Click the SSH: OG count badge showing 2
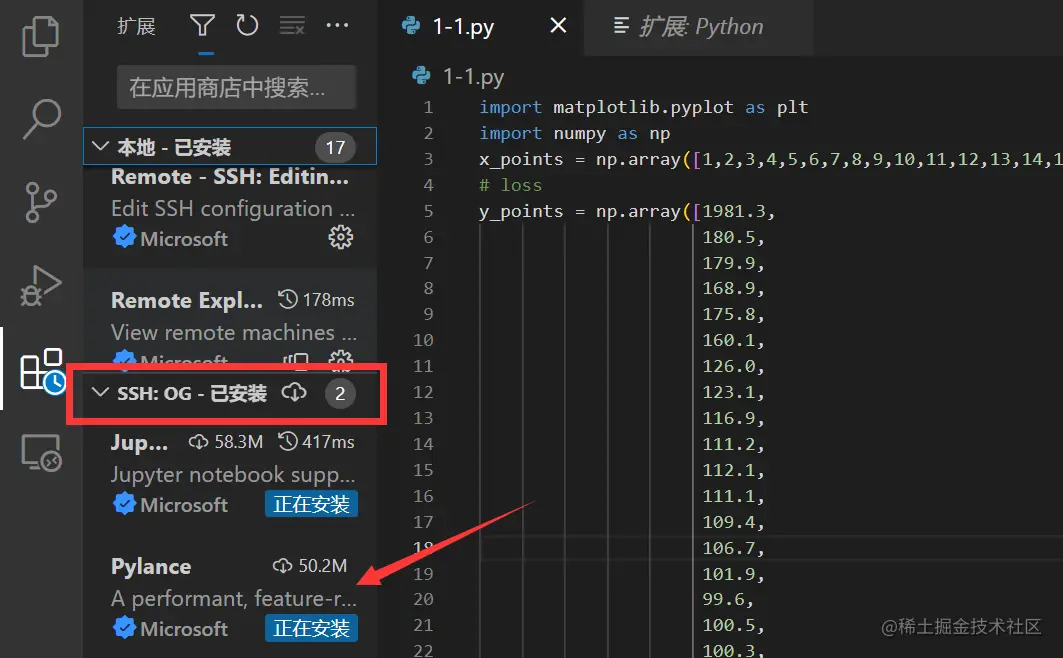The image size is (1063, 658). (x=340, y=394)
